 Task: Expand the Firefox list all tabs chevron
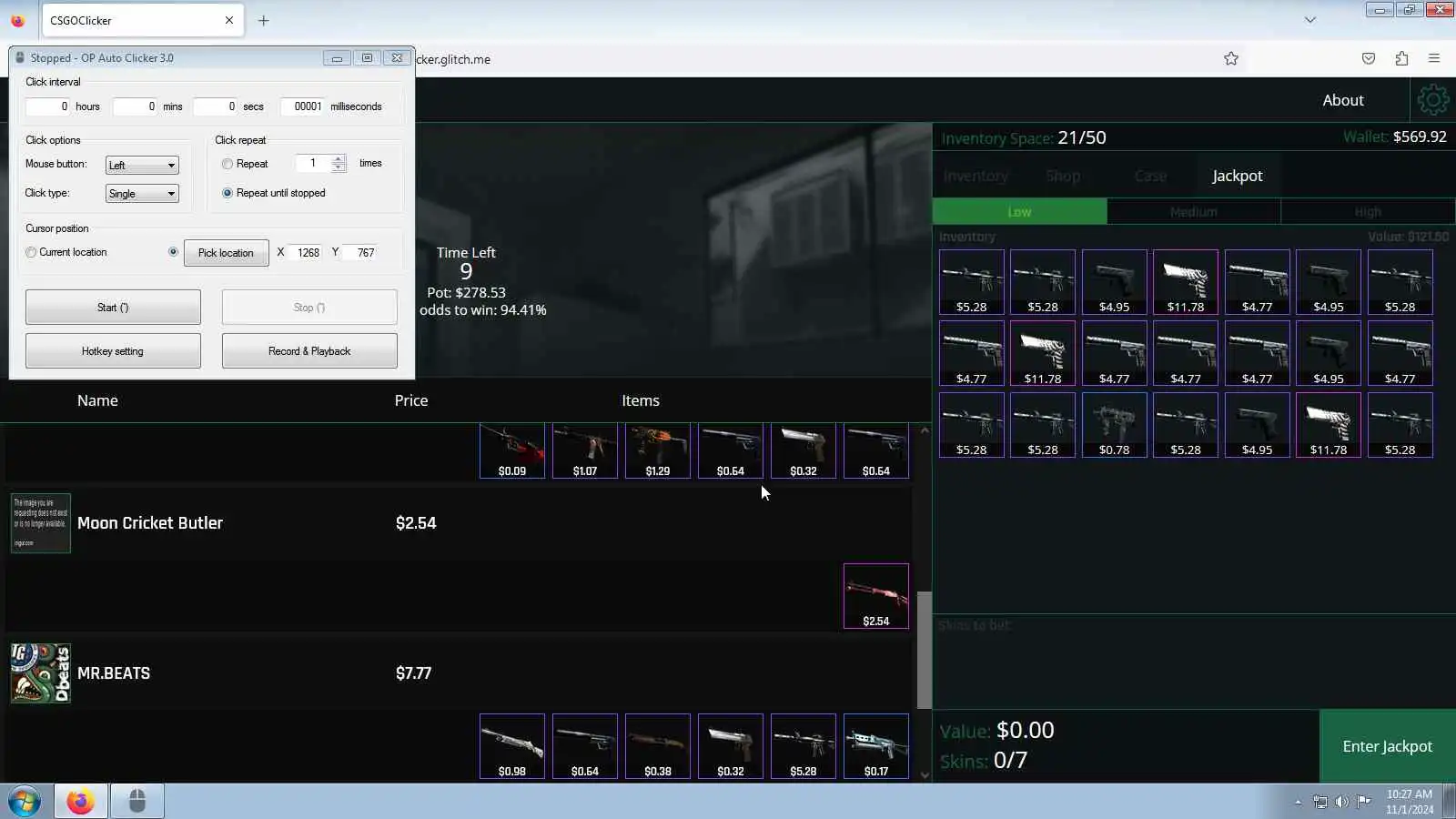[1310, 20]
